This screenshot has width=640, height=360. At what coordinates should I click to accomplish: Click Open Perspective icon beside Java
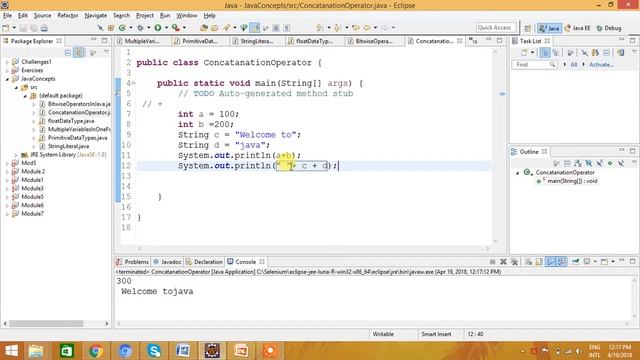point(528,28)
